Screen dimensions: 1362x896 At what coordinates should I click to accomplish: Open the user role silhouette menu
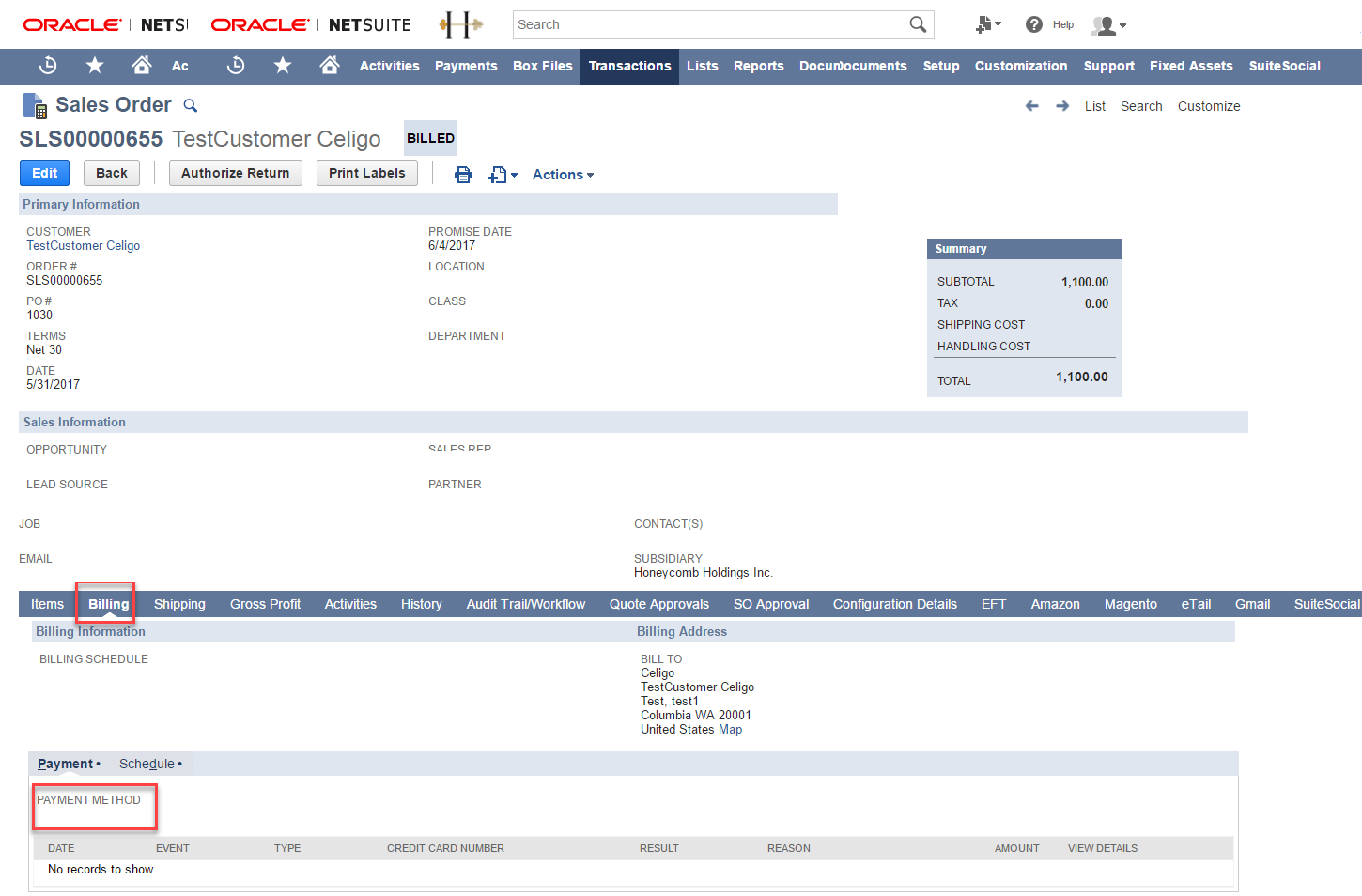[x=1108, y=25]
